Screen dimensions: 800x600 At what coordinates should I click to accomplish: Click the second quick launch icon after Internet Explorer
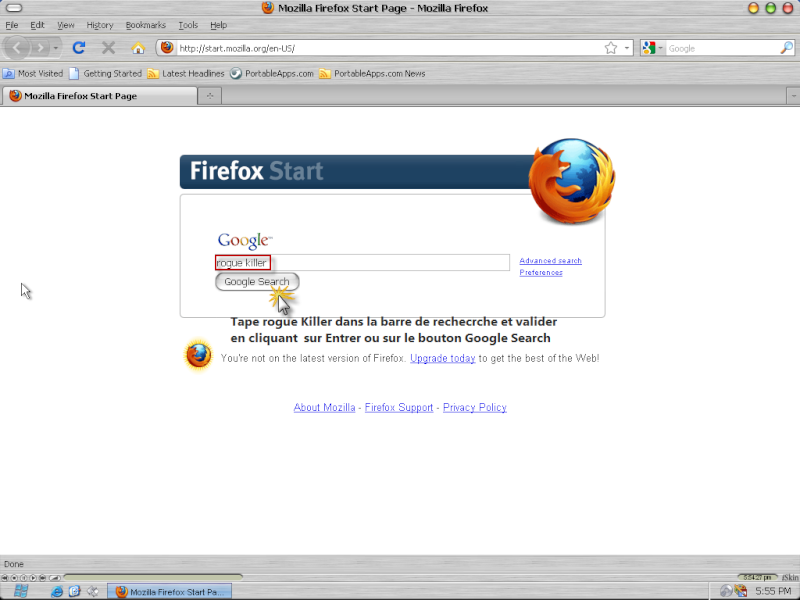[74, 591]
